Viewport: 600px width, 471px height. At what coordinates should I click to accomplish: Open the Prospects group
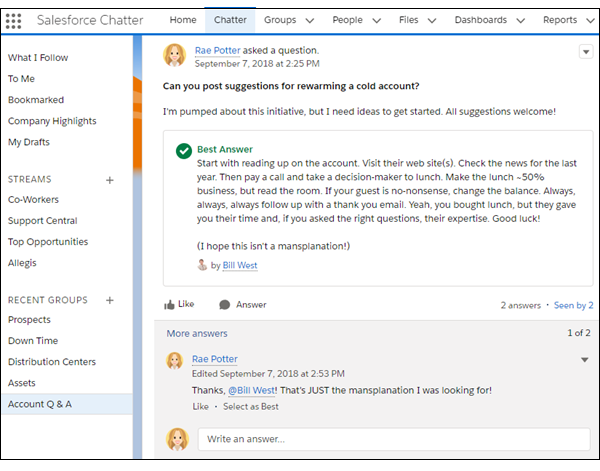pyautogui.click(x=29, y=320)
